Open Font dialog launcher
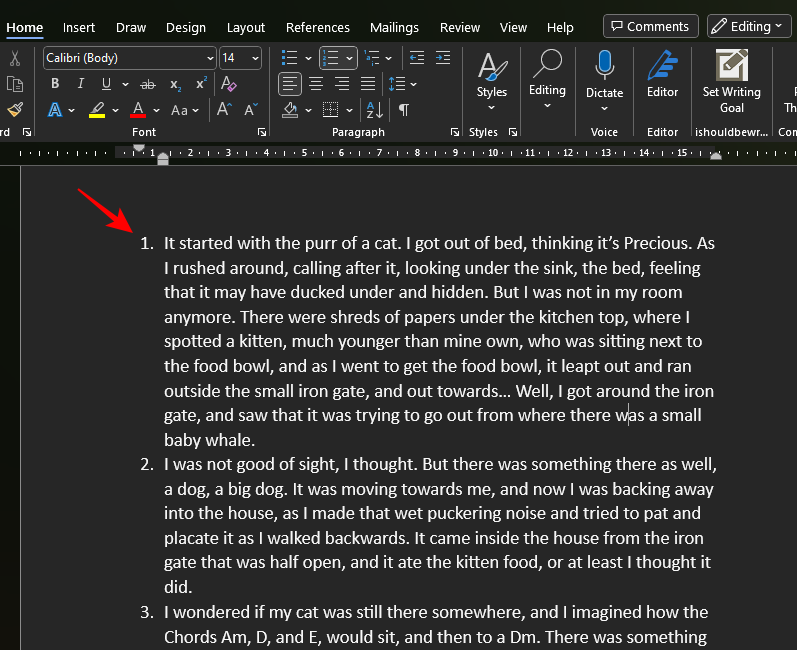This screenshot has width=797, height=650. [262, 133]
